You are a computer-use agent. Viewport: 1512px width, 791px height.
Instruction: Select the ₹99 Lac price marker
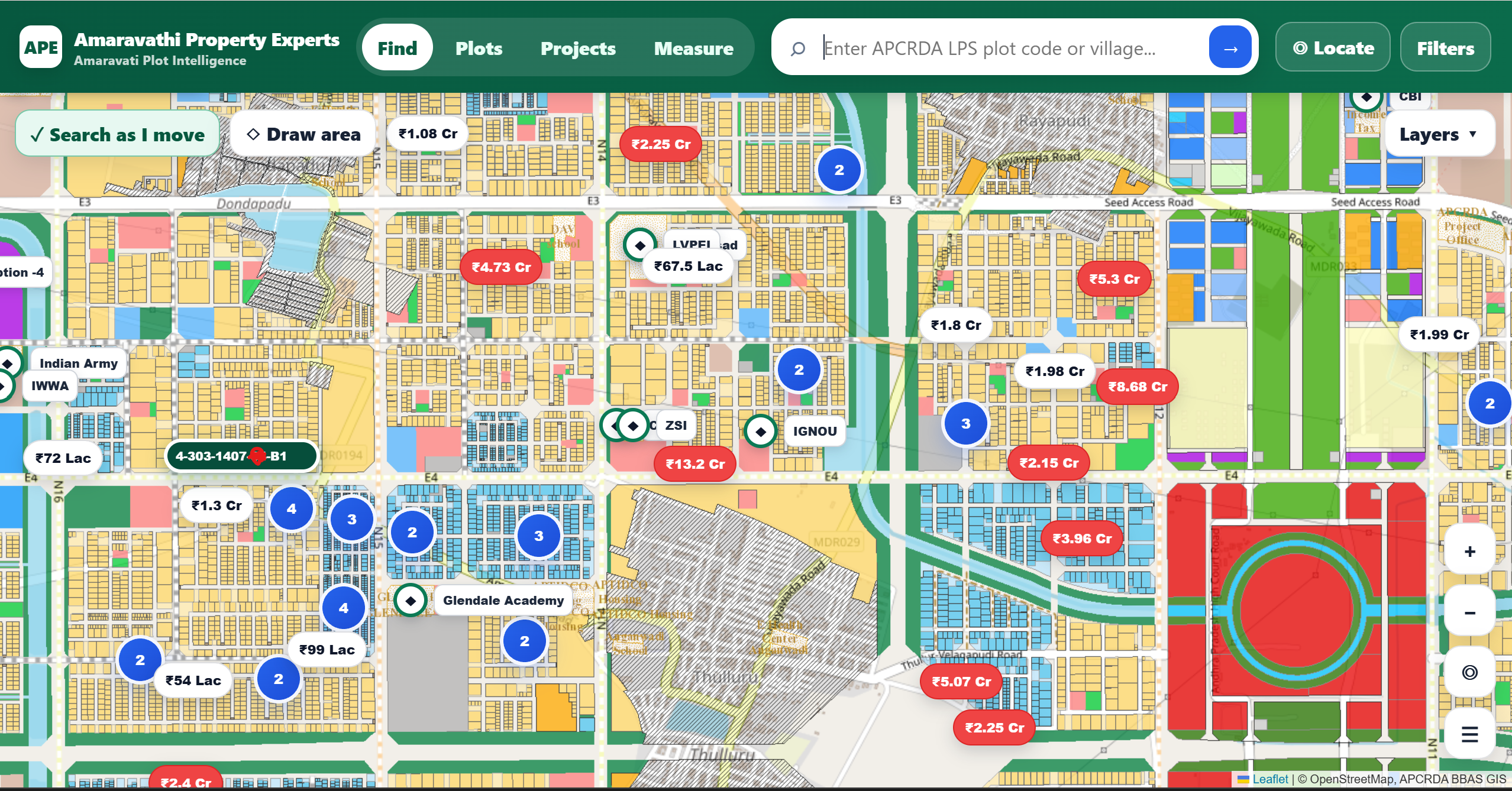tap(327, 650)
